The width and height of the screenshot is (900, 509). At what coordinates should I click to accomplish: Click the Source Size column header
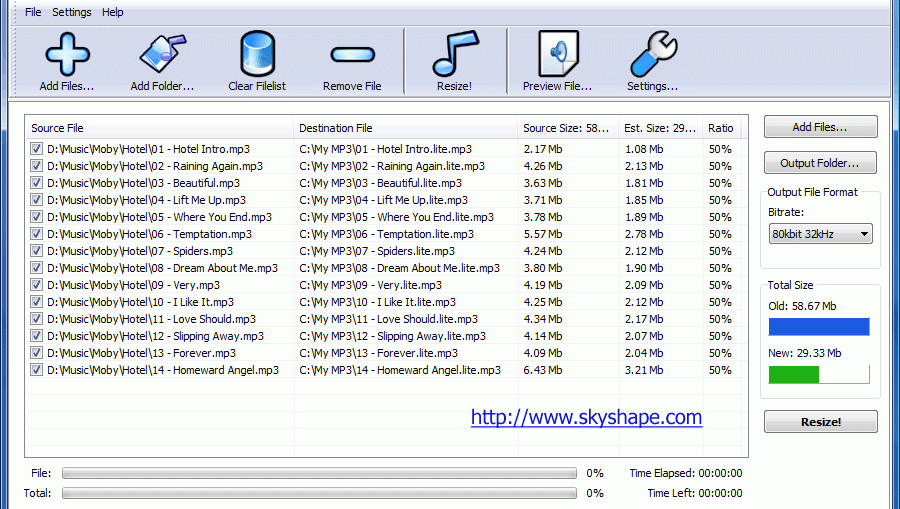568,128
